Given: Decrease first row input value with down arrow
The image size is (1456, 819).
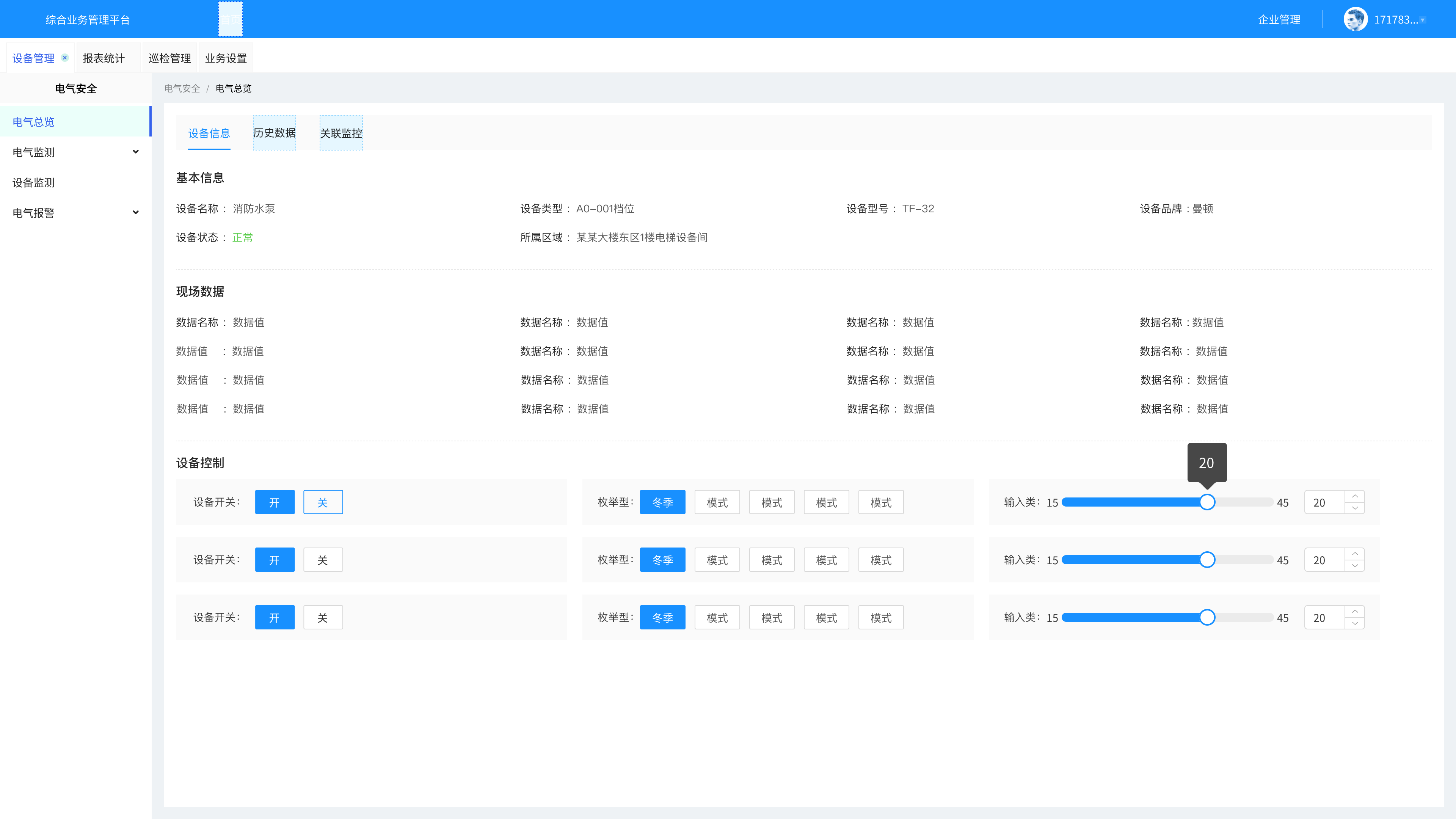Looking at the screenshot, I should point(1355,508).
